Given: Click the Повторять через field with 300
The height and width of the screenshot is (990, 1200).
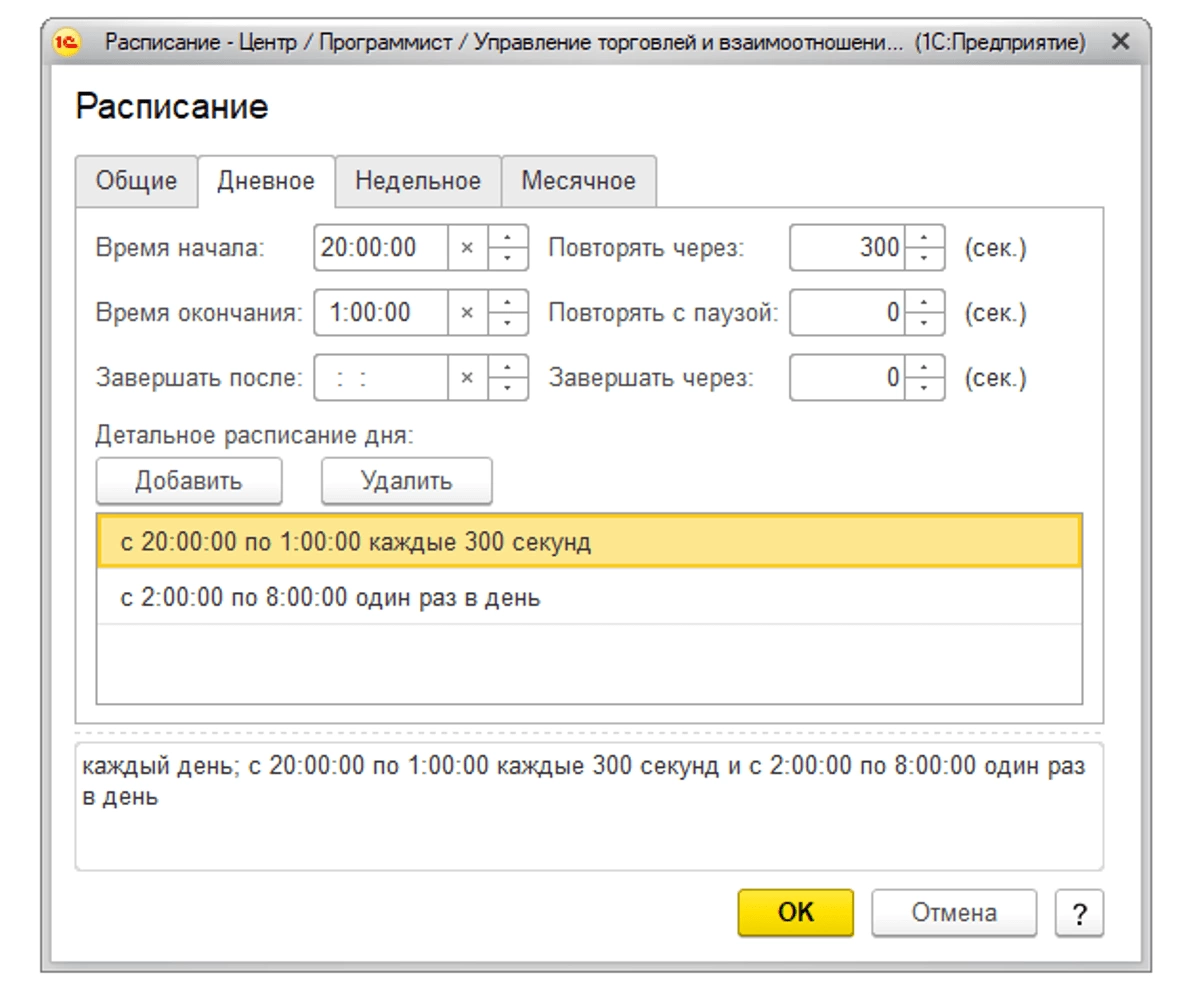Looking at the screenshot, I should 847,248.
